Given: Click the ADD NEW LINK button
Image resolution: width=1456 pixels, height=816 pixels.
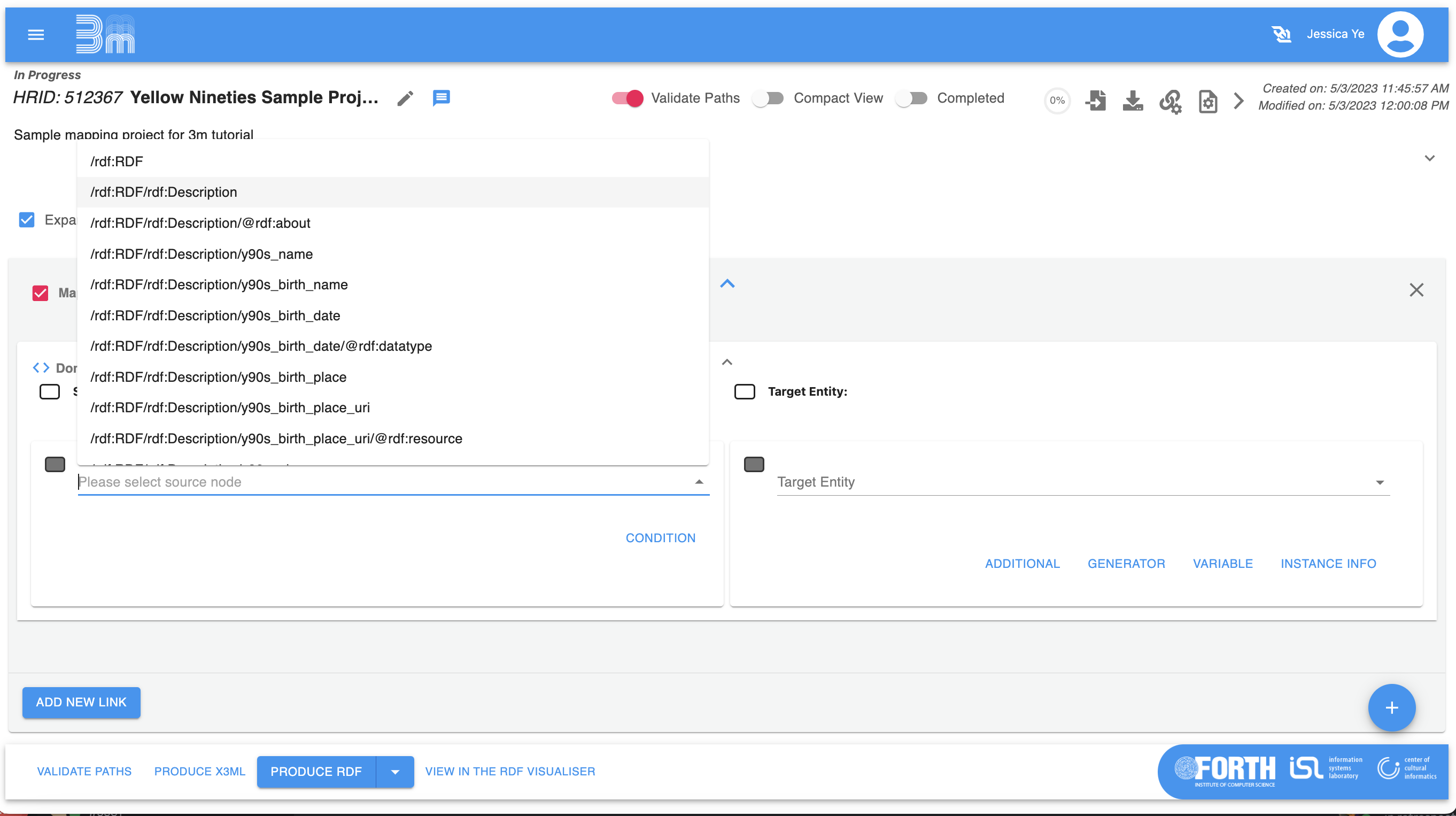Looking at the screenshot, I should (x=81, y=702).
